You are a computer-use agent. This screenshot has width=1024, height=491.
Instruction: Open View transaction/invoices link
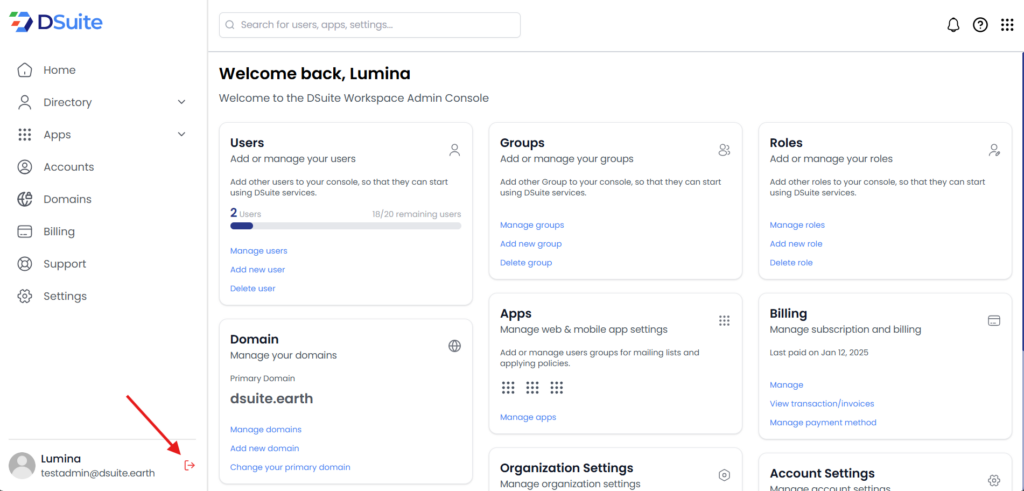(x=821, y=404)
